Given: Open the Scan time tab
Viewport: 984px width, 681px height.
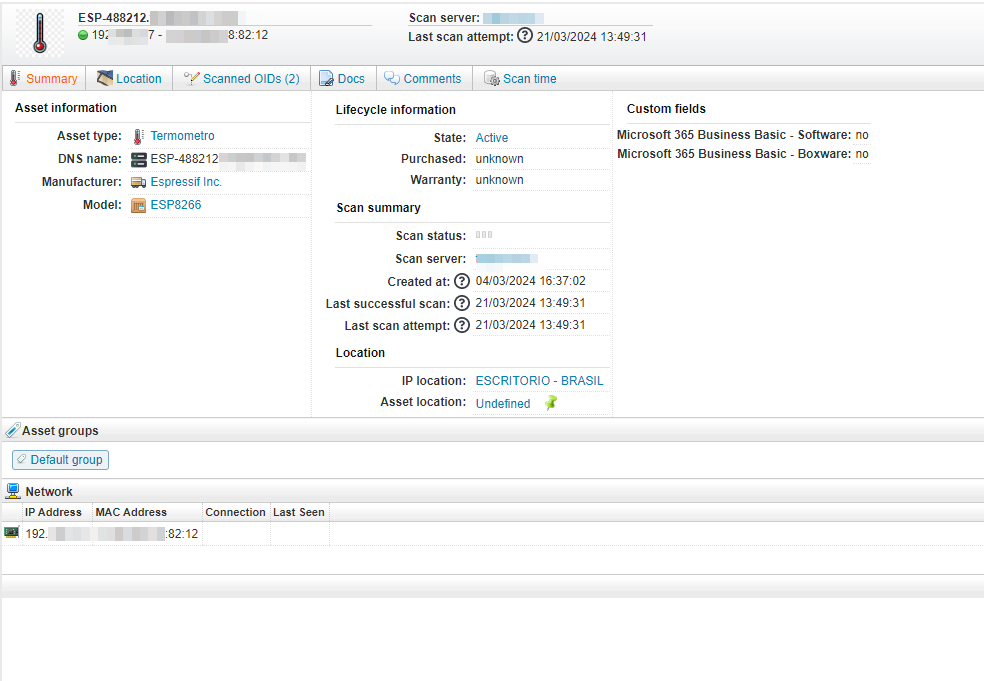Looking at the screenshot, I should 520,79.
